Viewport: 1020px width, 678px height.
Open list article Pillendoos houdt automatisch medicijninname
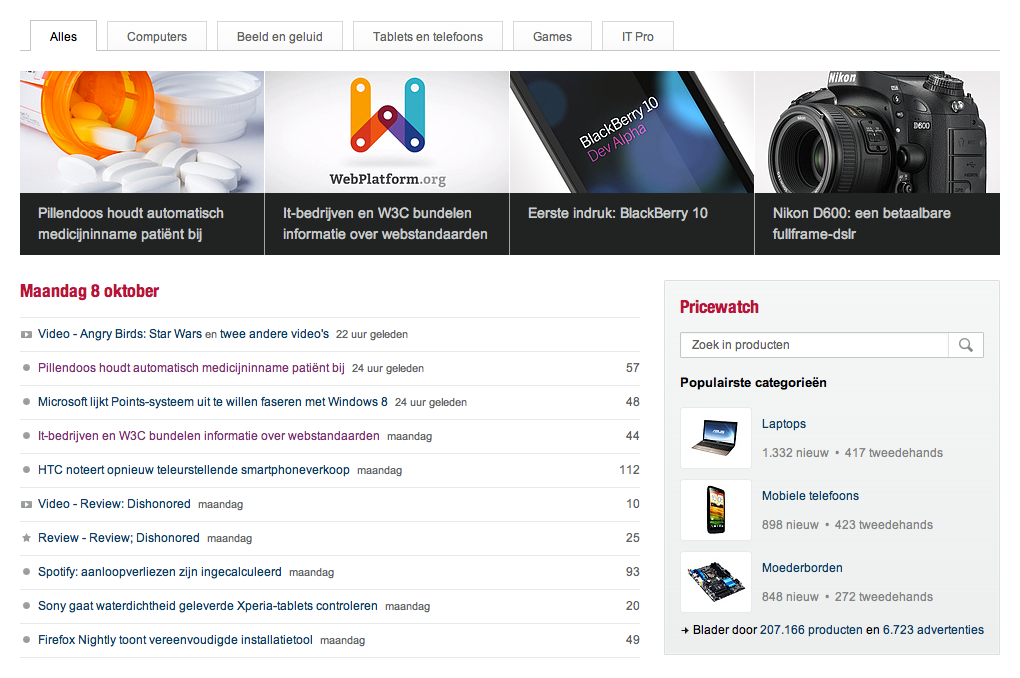[x=191, y=368]
